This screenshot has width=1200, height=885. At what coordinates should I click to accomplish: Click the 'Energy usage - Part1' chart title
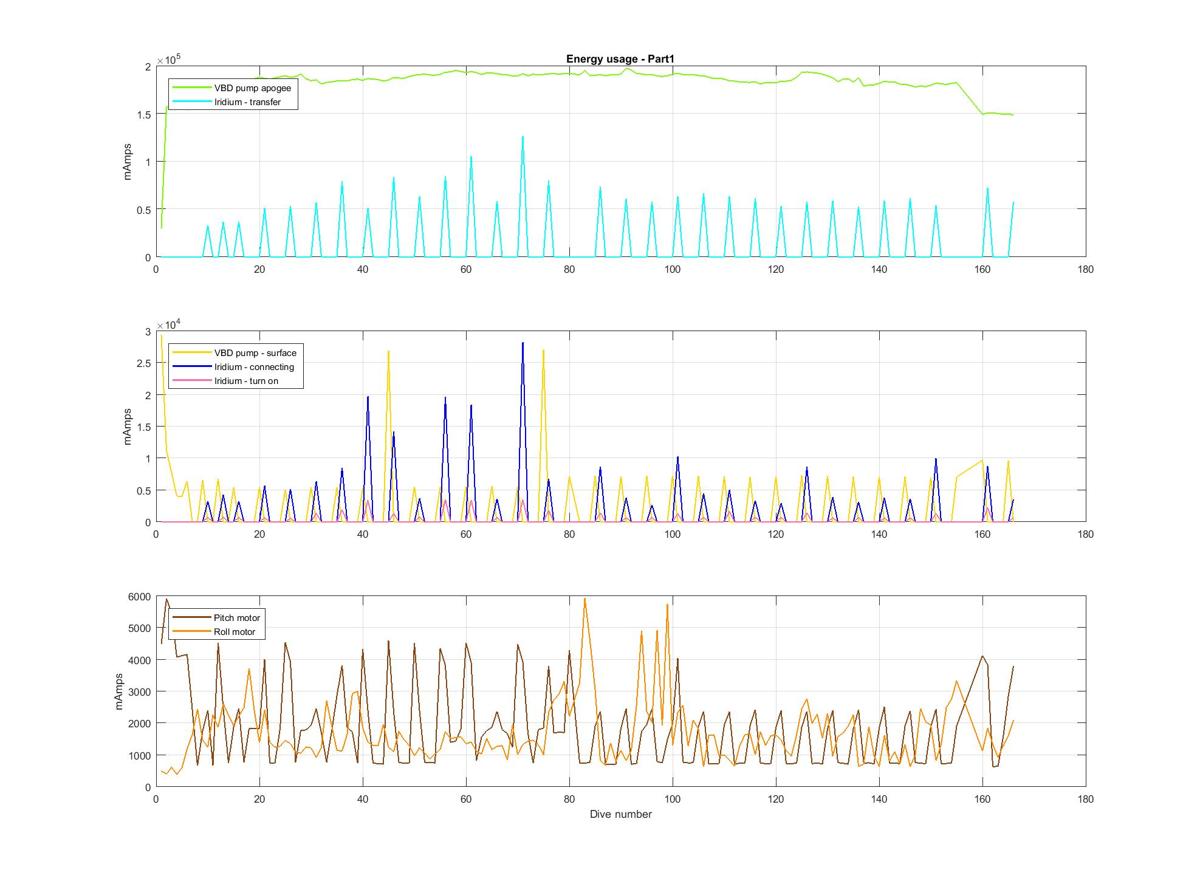pos(620,60)
